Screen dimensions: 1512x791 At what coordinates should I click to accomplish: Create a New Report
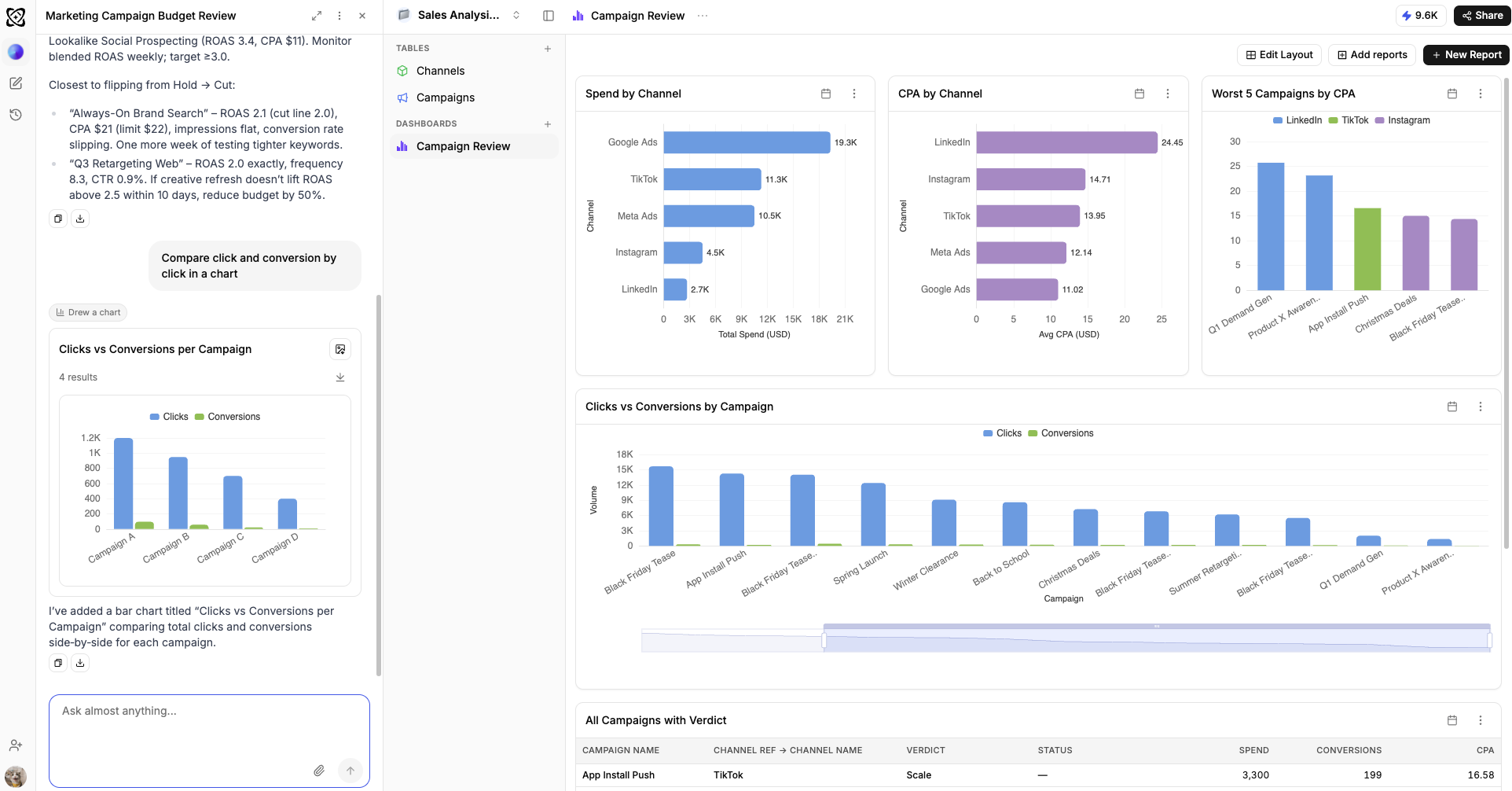click(1466, 55)
